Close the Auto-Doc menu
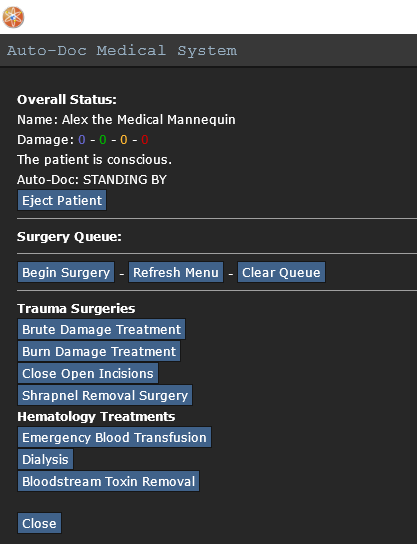Image resolution: width=417 pixels, height=544 pixels. (x=39, y=523)
